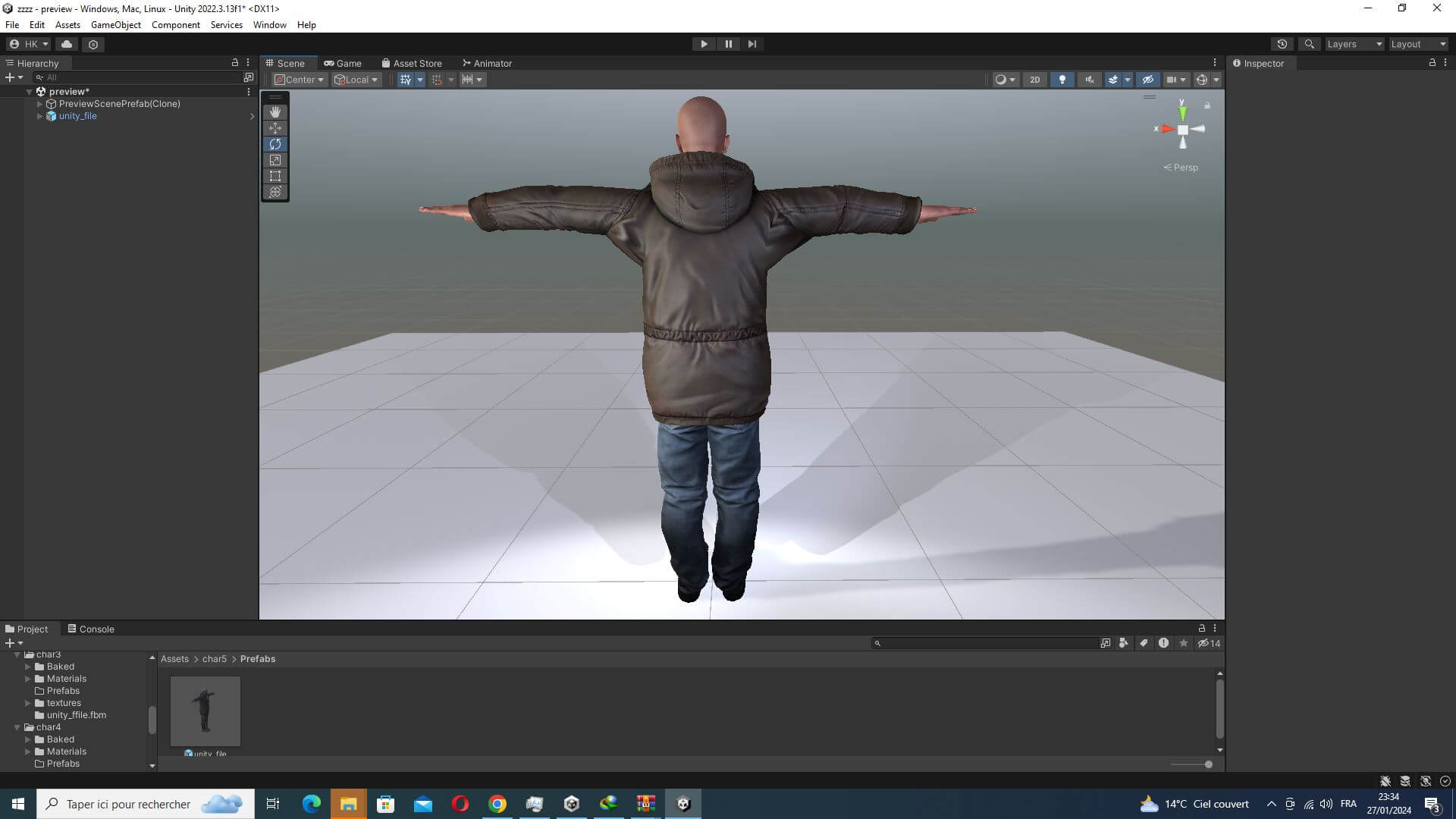Toggle scene lighting lightbulb
The image size is (1456, 819).
pos(1062,80)
